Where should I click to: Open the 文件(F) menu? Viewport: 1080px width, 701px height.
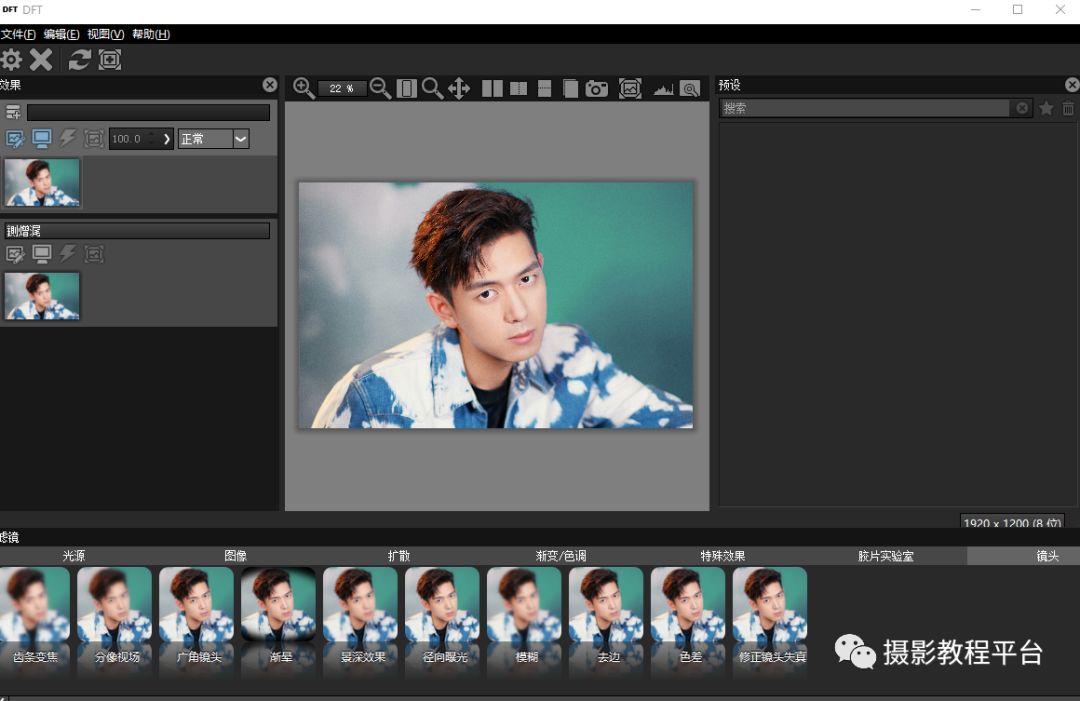point(18,34)
